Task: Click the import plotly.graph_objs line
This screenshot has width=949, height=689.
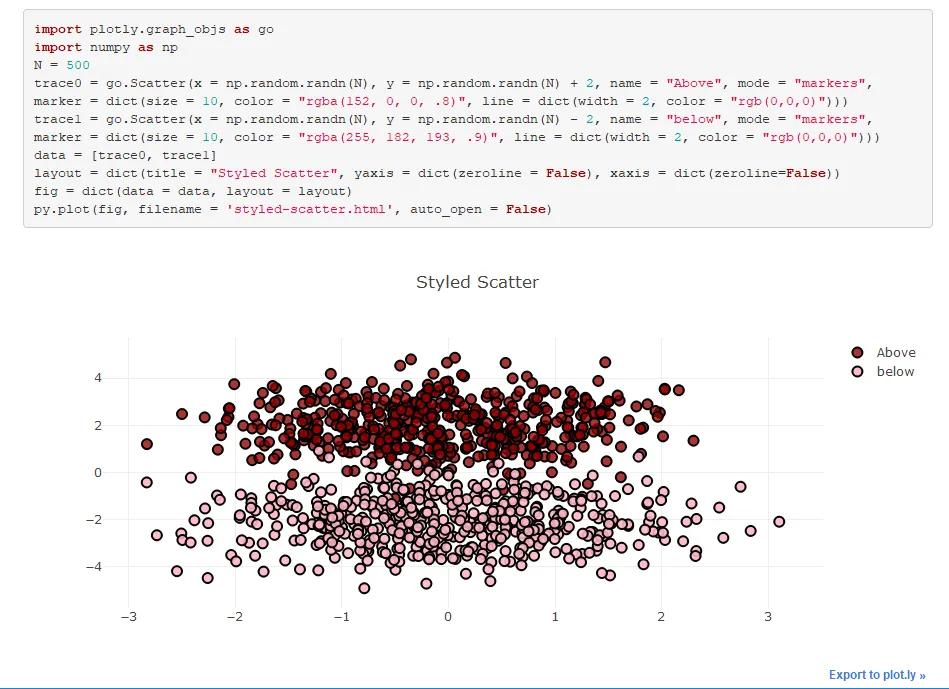Action: pyautogui.click(x=154, y=29)
